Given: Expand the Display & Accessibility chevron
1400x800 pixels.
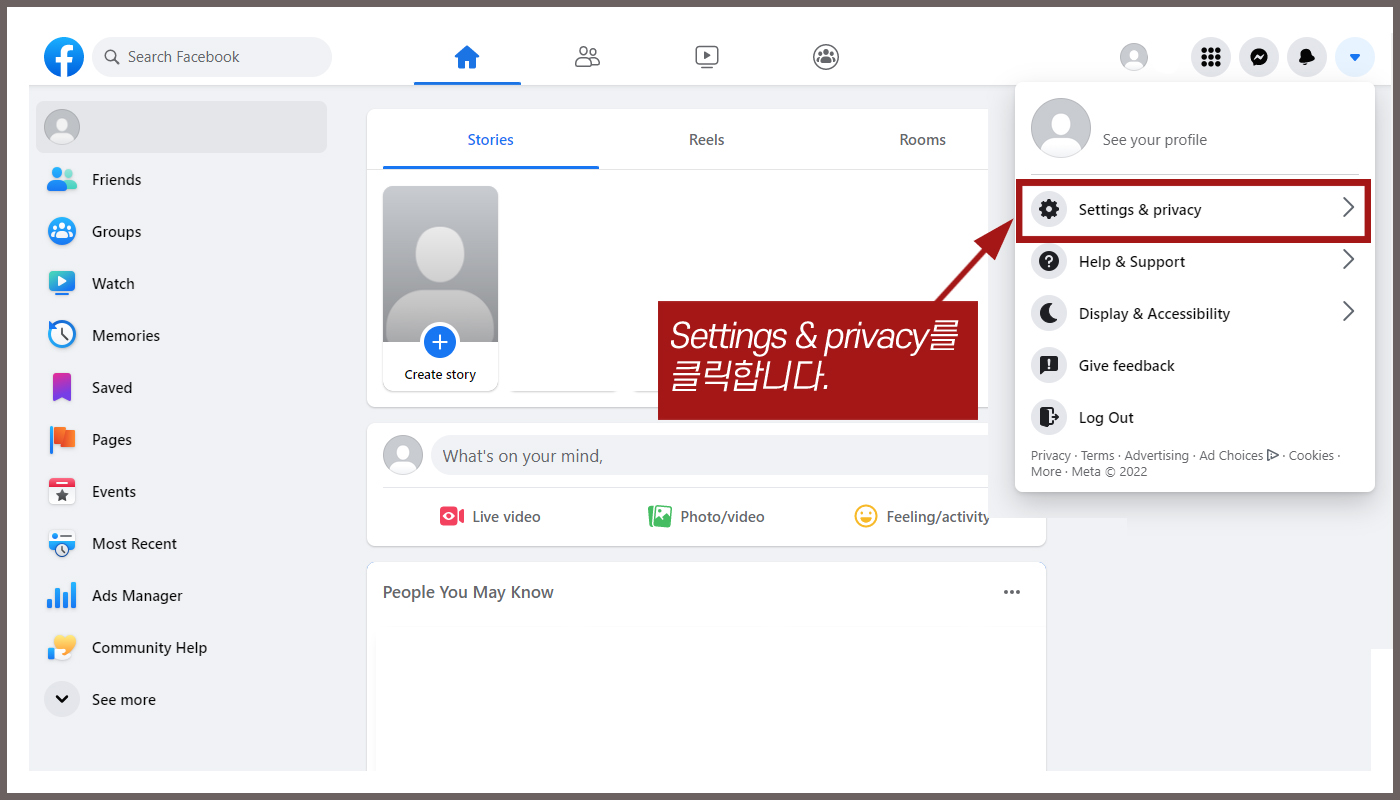Looking at the screenshot, I should coord(1348,312).
